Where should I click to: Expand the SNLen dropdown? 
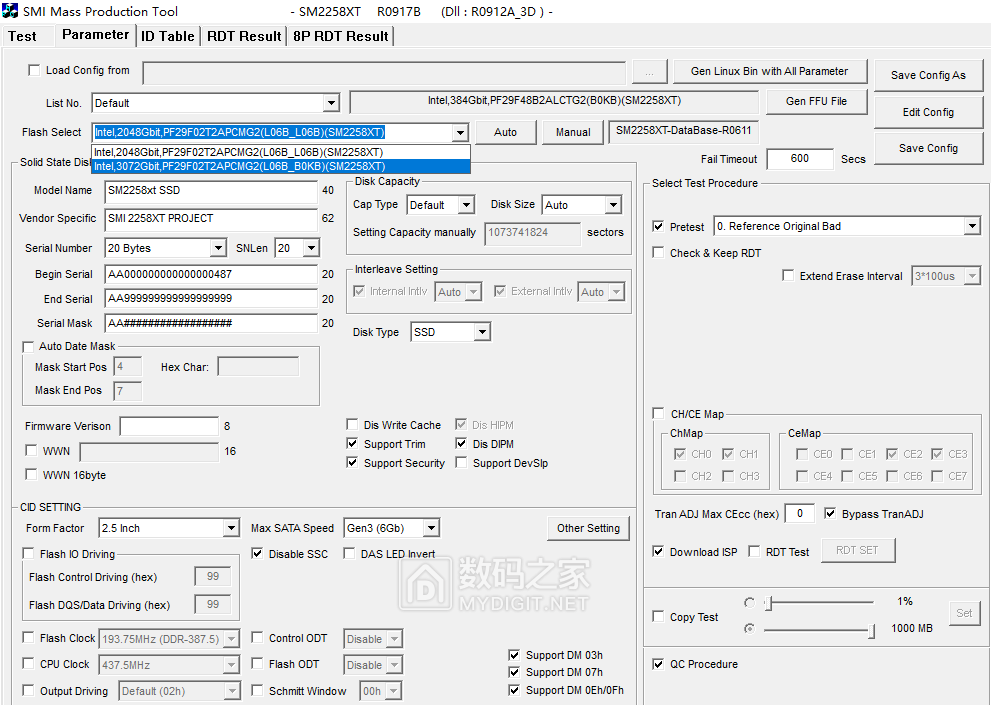point(311,248)
